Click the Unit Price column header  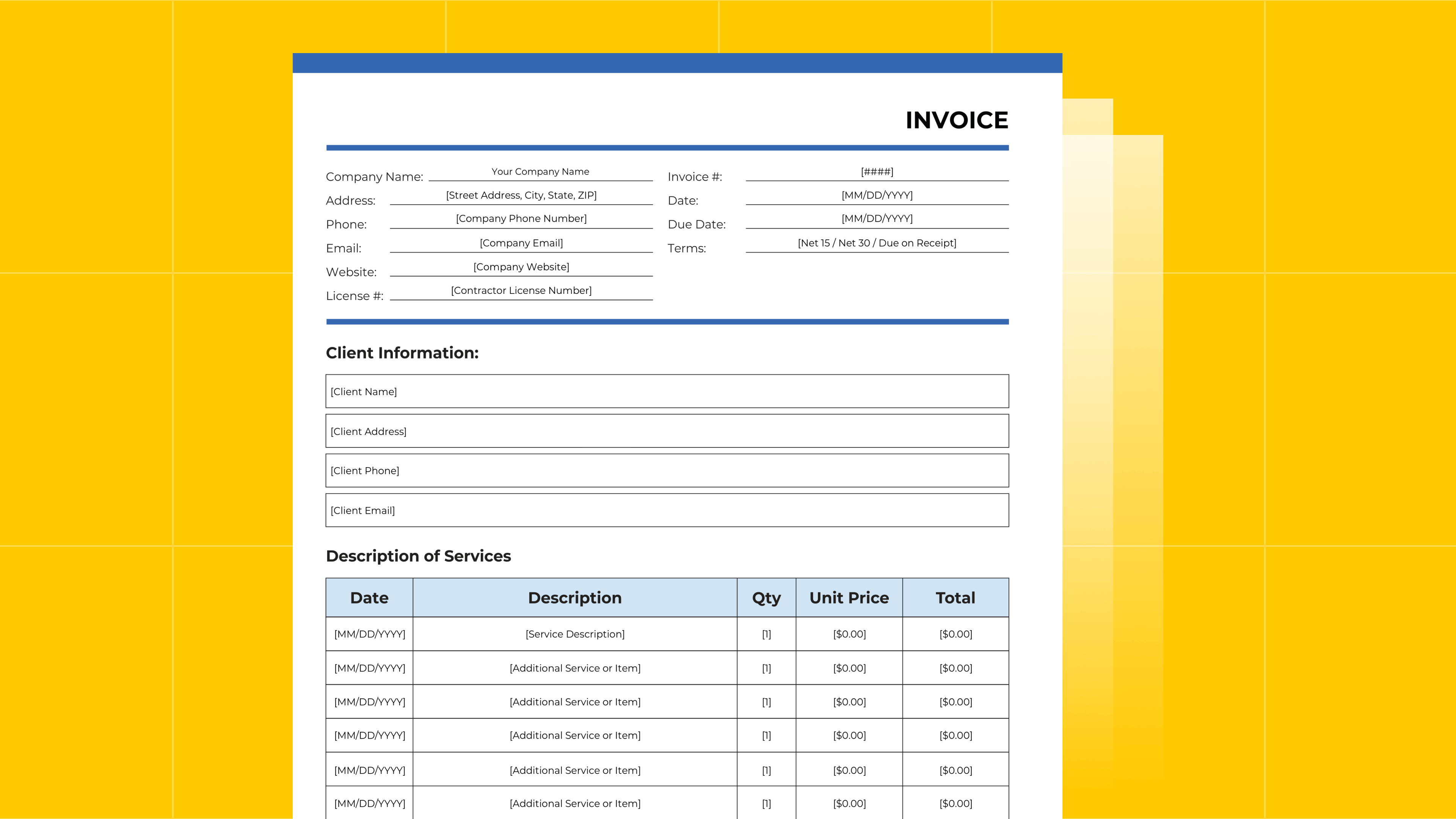click(849, 598)
